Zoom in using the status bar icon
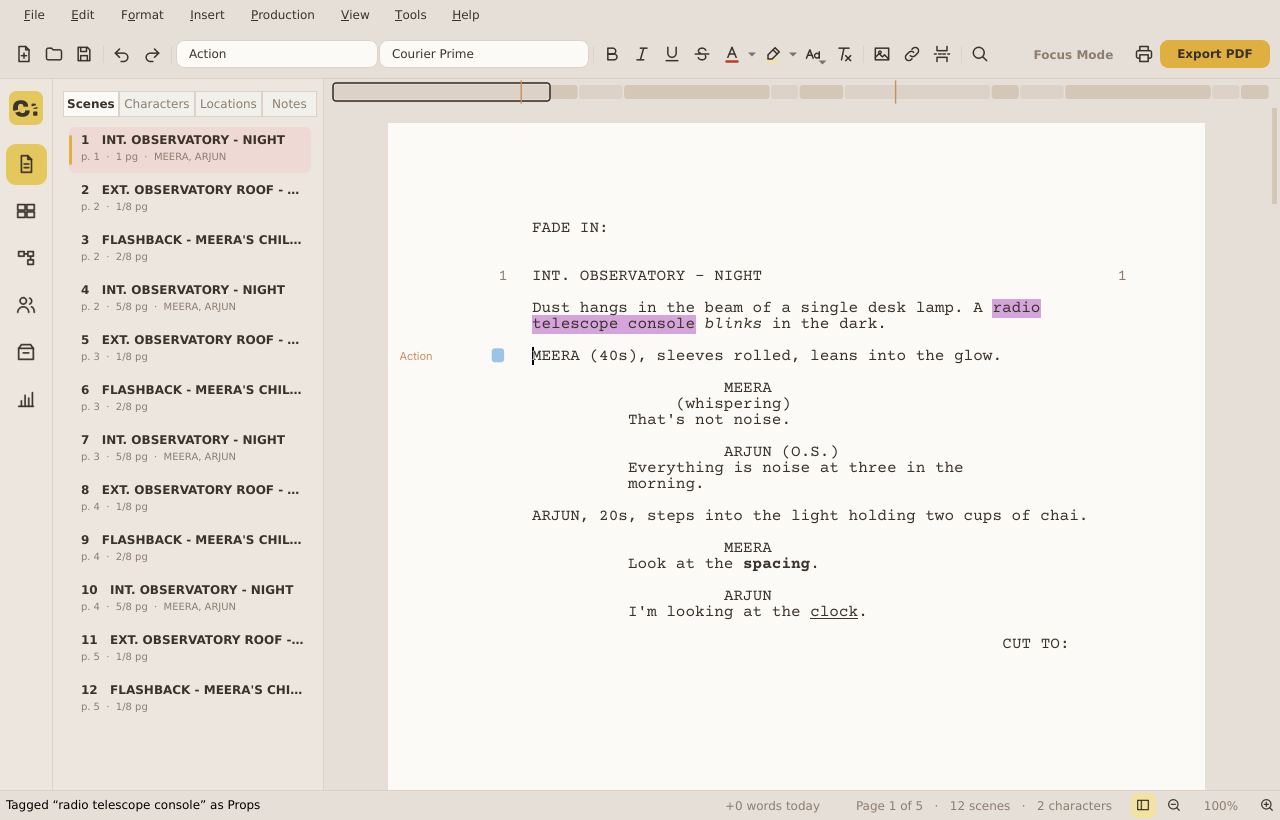The height and width of the screenshot is (820, 1280). tap(1266, 805)
